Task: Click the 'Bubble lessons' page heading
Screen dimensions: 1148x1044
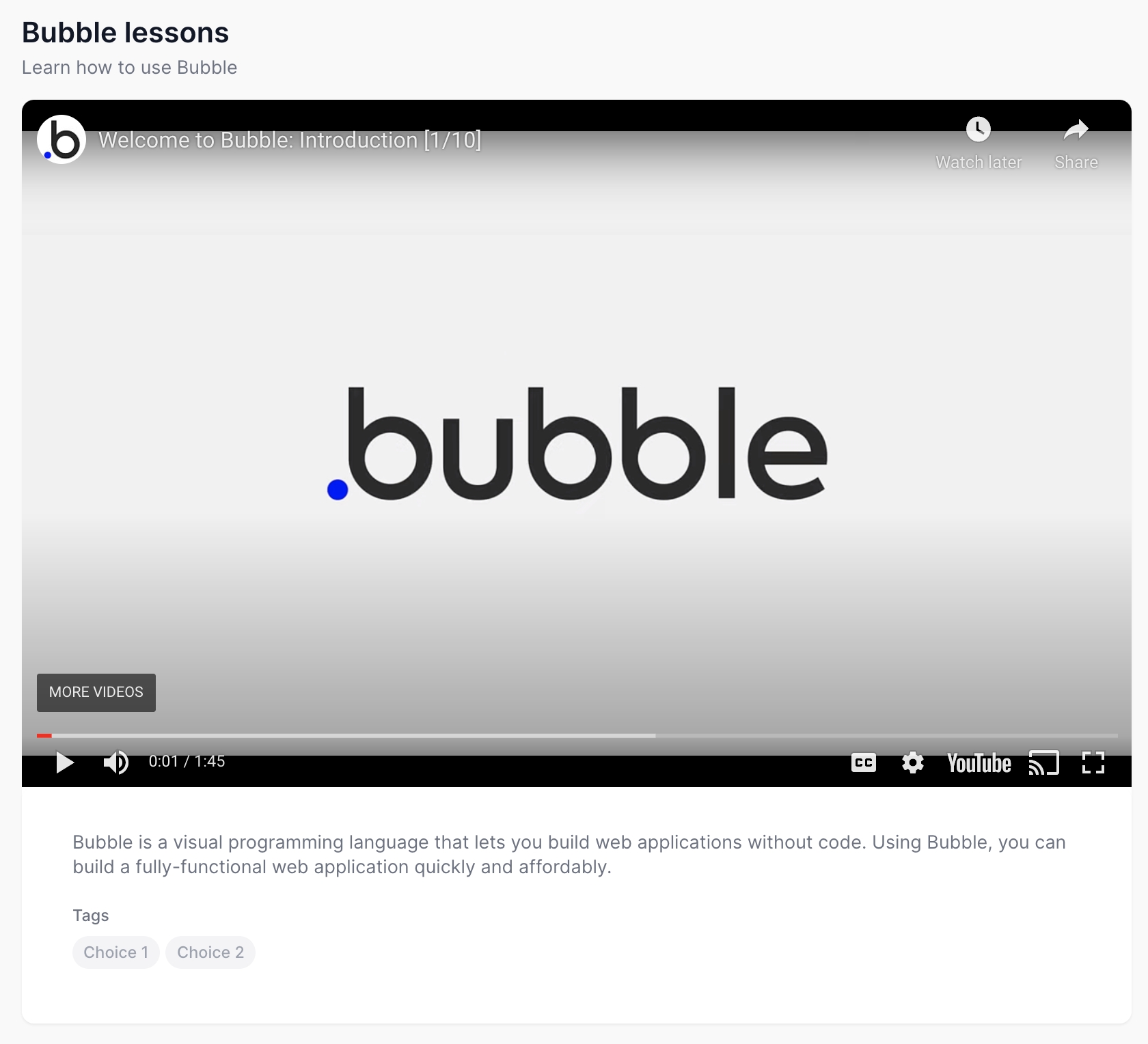Action: pos(125,33)
